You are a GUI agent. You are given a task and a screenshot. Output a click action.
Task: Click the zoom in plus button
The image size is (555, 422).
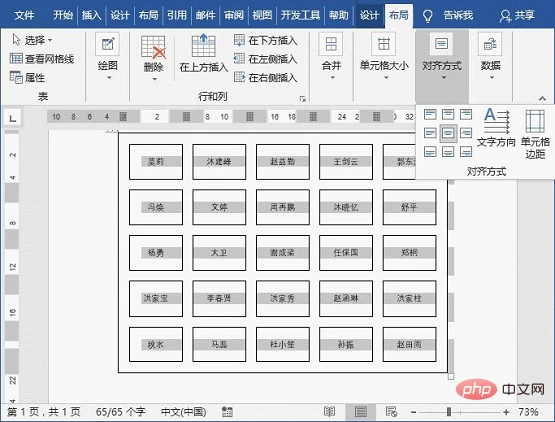[x=506, y=412]
